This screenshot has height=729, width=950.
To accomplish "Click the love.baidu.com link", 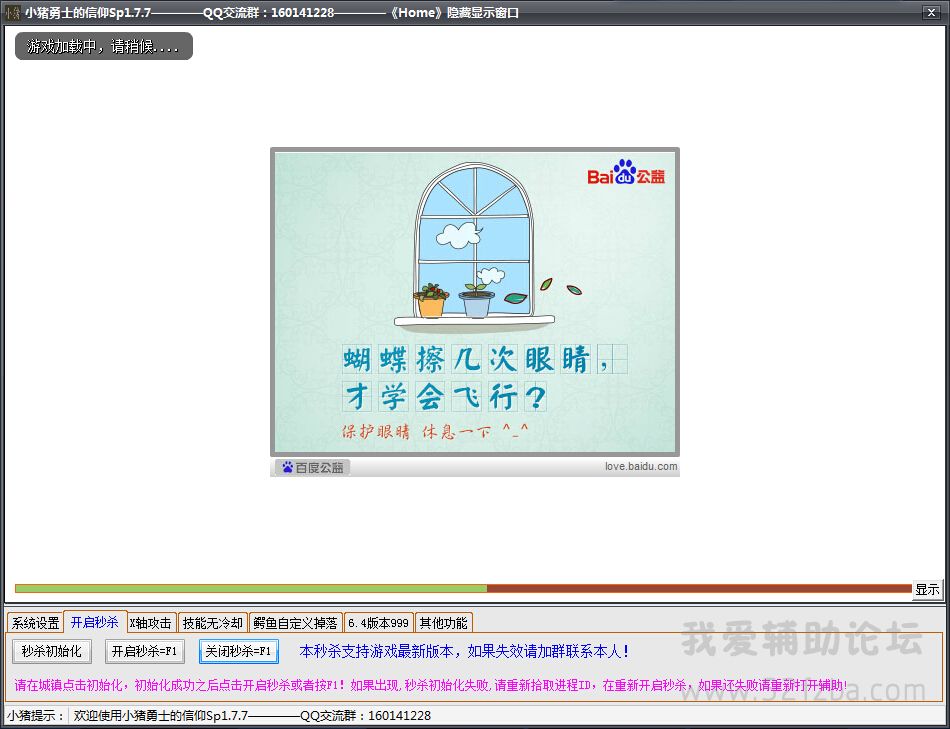I will point(640,467).
